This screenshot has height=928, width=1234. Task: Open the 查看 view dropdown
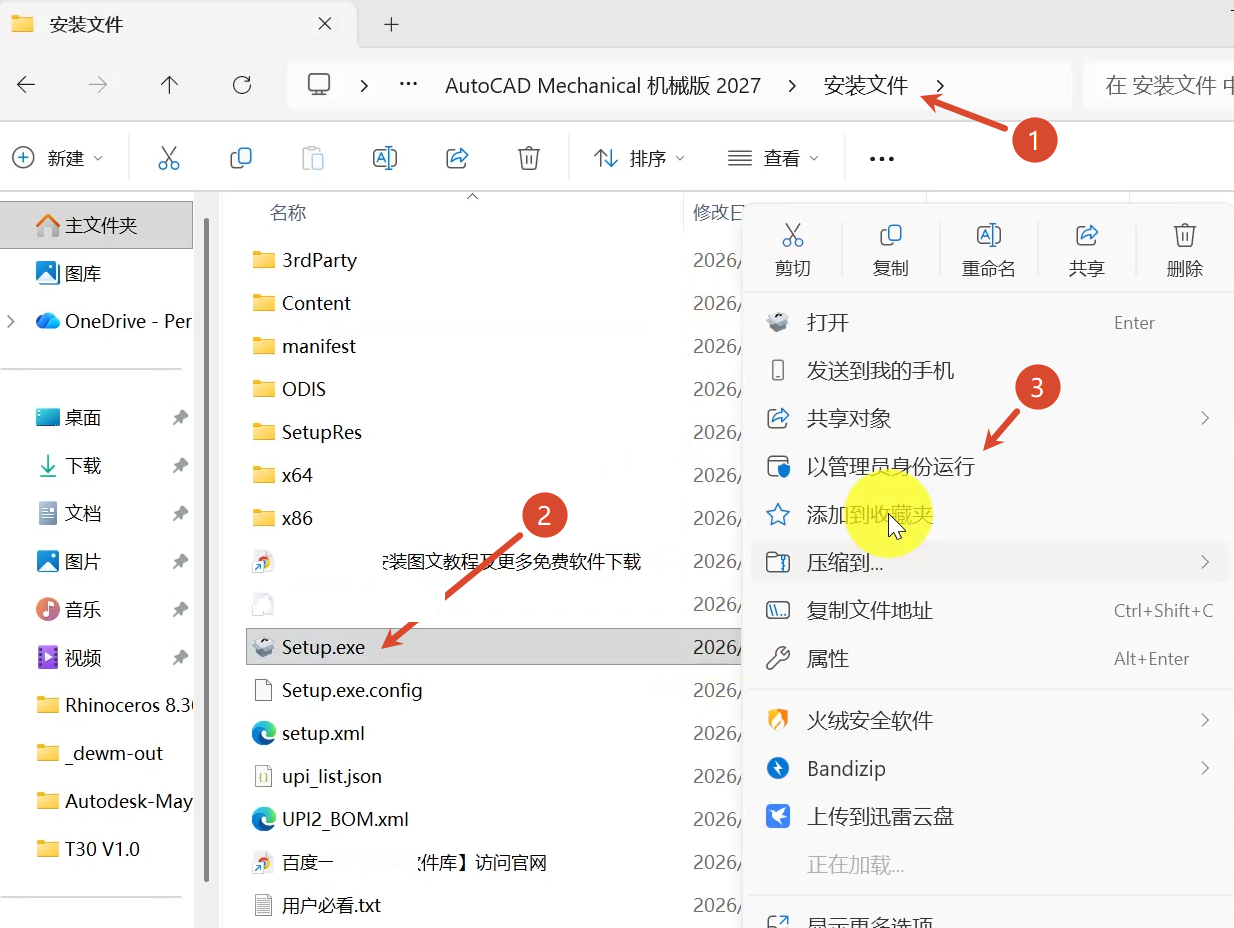click(773, 158)
